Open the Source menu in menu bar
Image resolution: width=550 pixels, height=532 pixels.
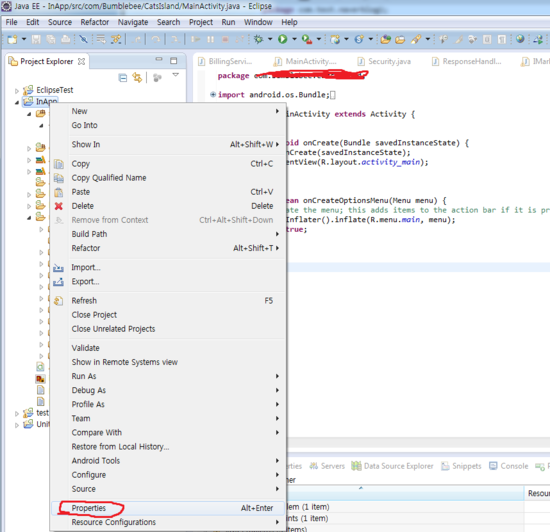click(60, 22)
